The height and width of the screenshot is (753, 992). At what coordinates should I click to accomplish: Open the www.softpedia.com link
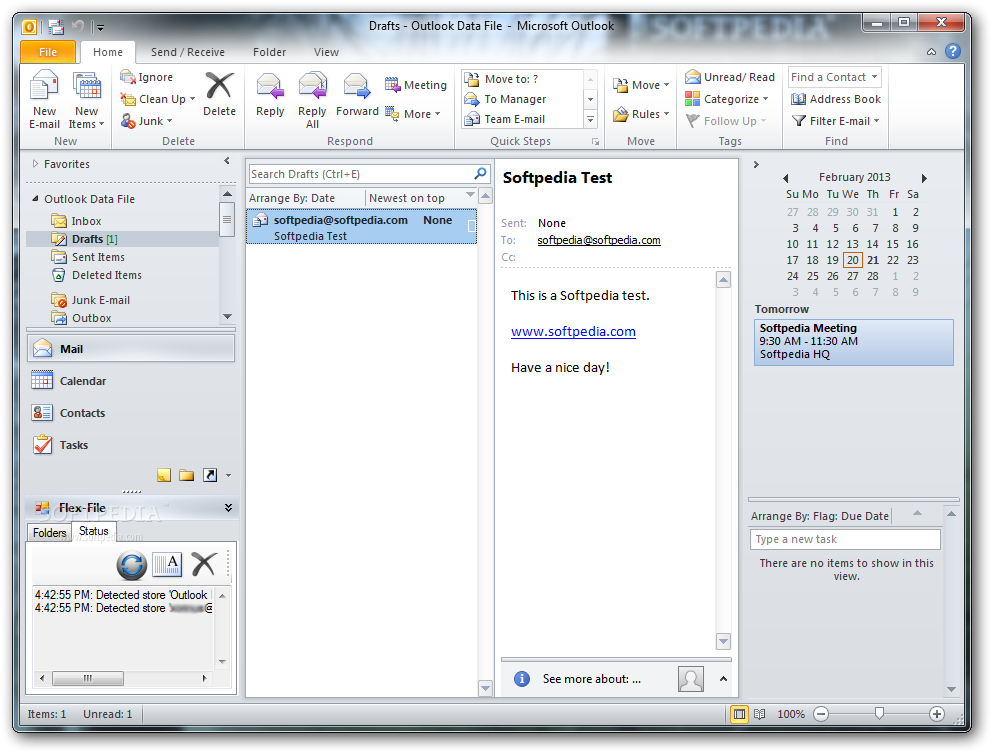click(573, 332)
